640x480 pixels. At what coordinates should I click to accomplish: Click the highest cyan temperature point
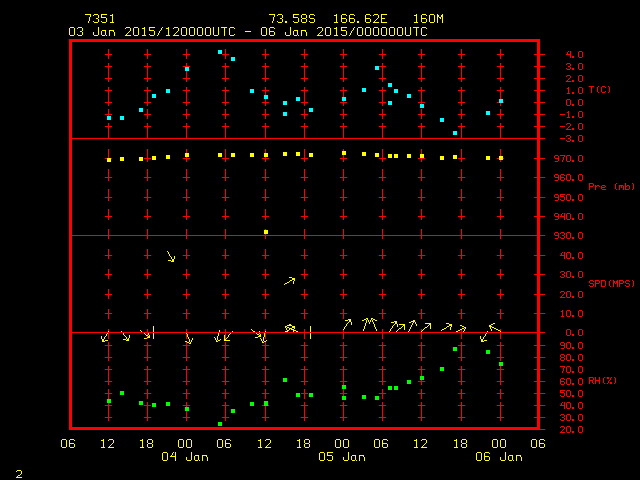click(x=220, y=52)
